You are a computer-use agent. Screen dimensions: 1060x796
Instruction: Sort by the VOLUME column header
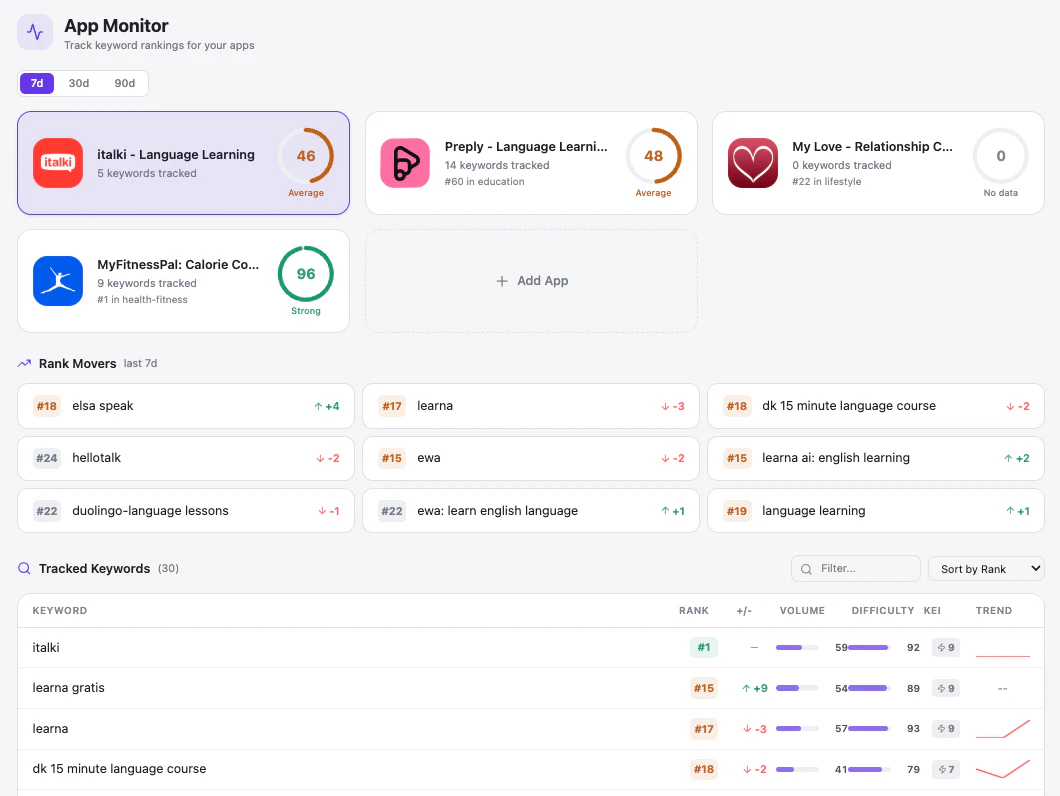point(802,611)
